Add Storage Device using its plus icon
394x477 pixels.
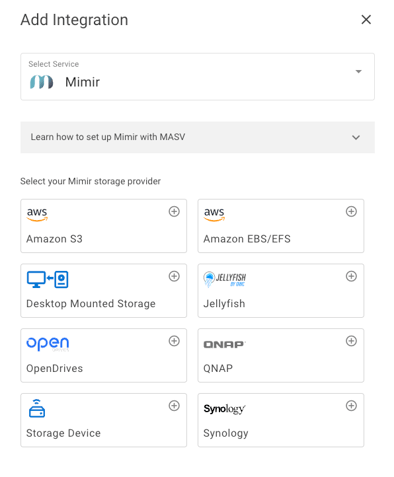174,406
